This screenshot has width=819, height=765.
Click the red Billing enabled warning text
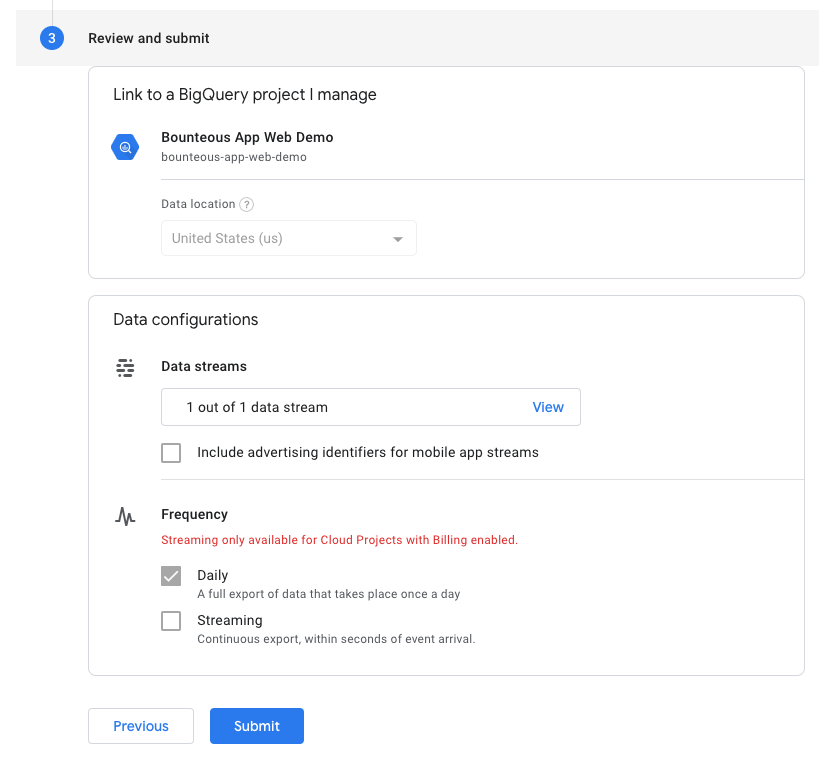(x=340, y=540)
